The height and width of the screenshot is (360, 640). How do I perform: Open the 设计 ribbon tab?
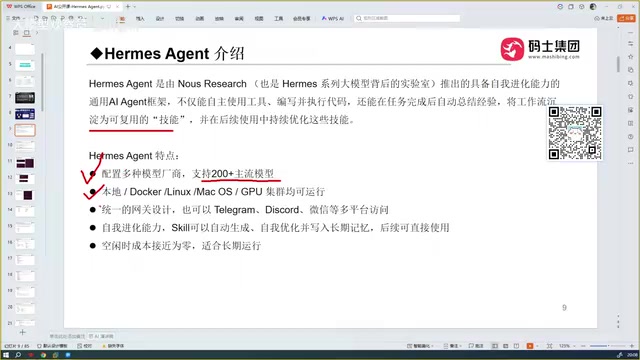pyautogui.click(x=160, y=19)
